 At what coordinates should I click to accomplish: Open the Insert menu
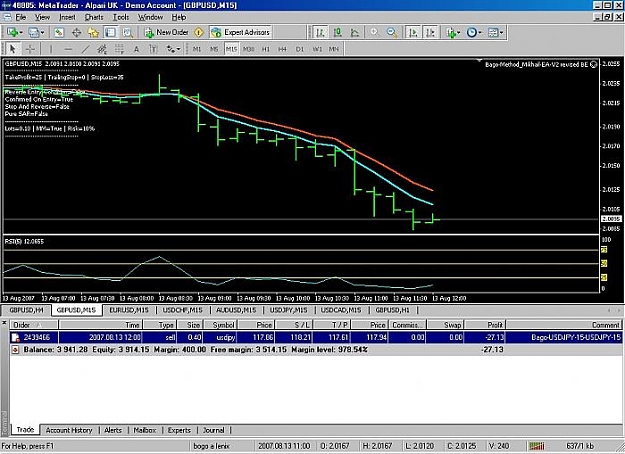tap(67, 17)
